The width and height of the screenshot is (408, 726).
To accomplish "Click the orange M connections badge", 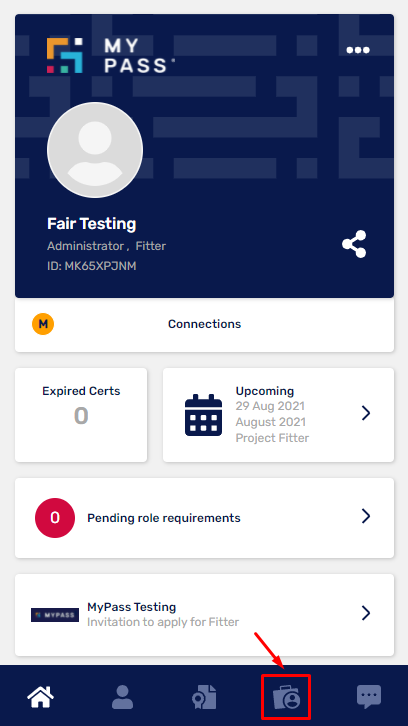I will coord(43,324).
